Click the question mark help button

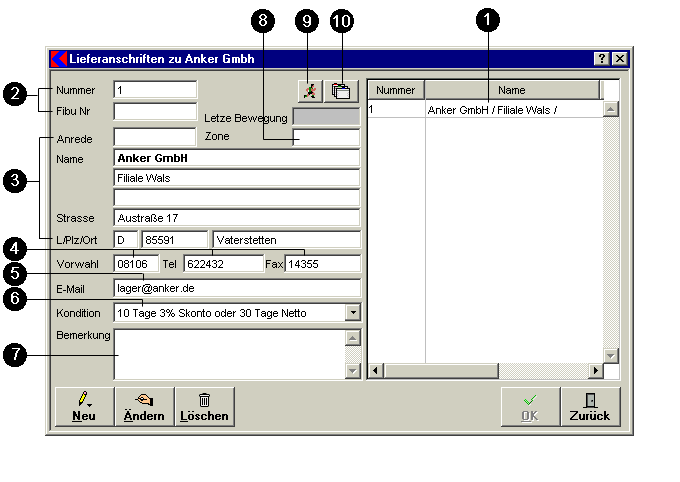(x=602, y=59)
